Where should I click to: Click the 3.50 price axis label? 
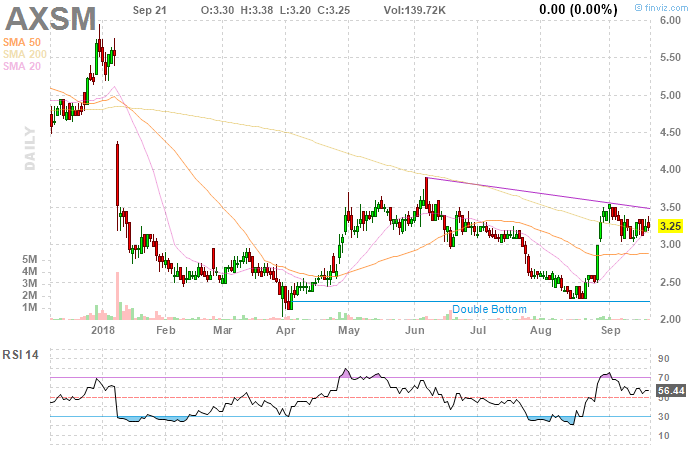coord(670,207)
